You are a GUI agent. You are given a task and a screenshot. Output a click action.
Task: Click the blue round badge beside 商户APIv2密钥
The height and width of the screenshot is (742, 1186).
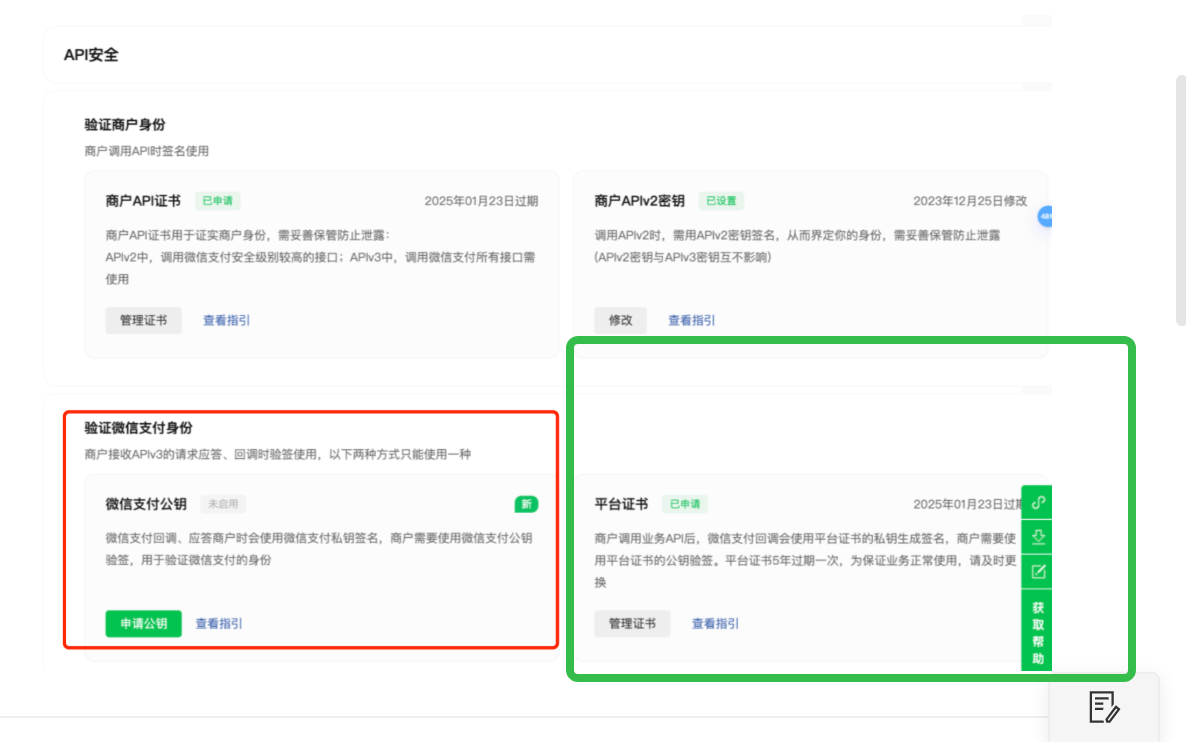[1045, 216]
